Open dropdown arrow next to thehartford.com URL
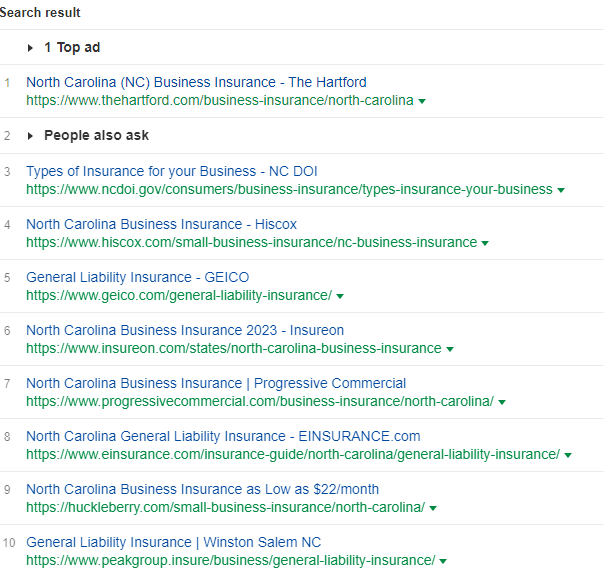The width and height of the screenshot is (604, 574). pos(422,101)
